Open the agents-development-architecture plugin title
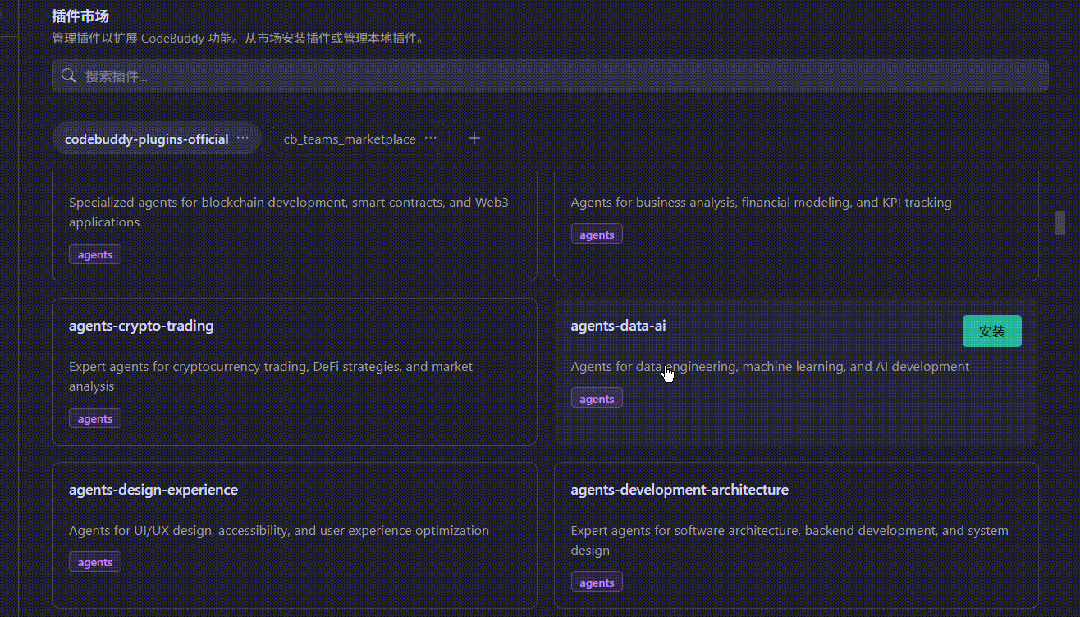 pyautogui.click(x=679, y=490)
